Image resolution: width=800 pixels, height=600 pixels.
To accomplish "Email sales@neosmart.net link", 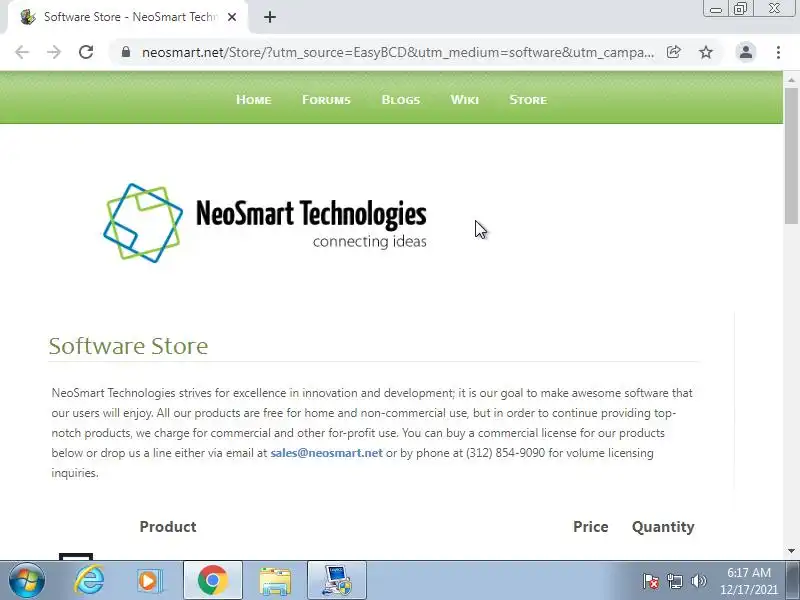I will click(x=326, y=453).
